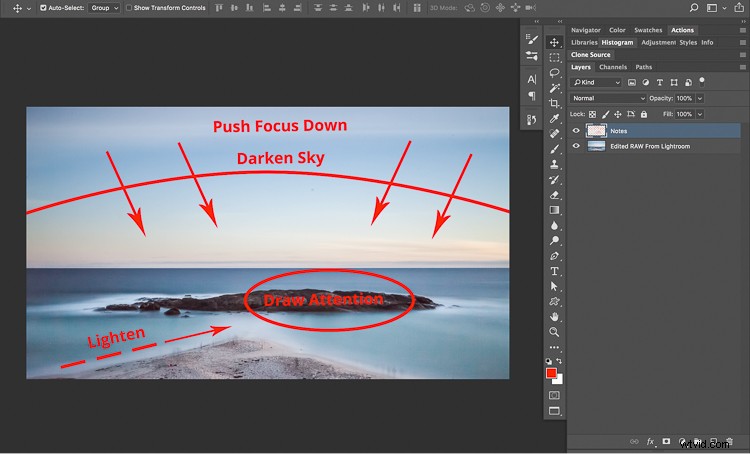Add a layer mask

coord(666,442)
